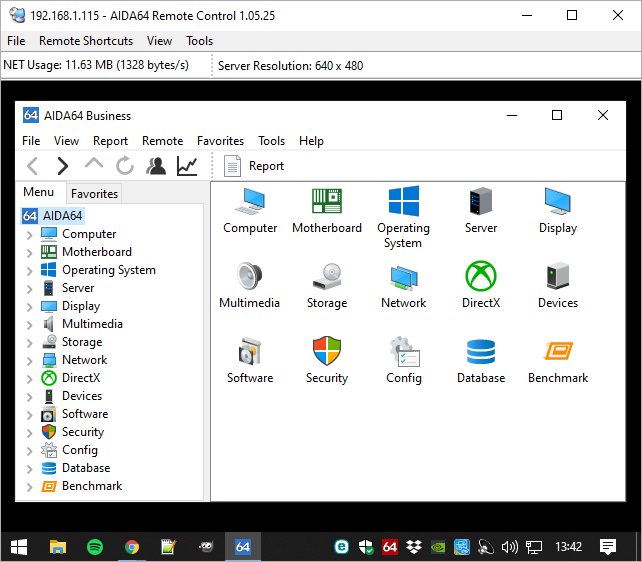Screen dimensions: 642x562
Task: Open the Multimedia speaker icon in main pane
Action: coord(249,276)
